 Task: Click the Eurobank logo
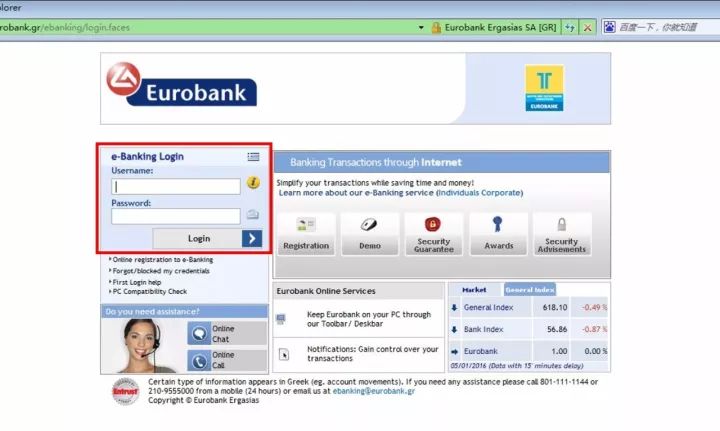pyautogui.click(x=181, y=85)
